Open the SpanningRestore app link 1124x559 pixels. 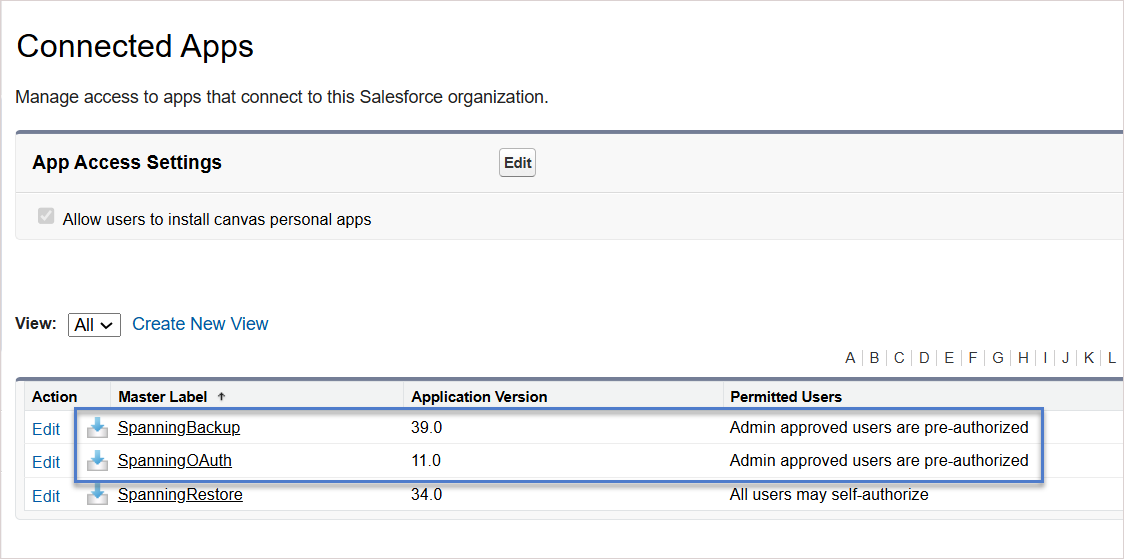tap(180, 494)
